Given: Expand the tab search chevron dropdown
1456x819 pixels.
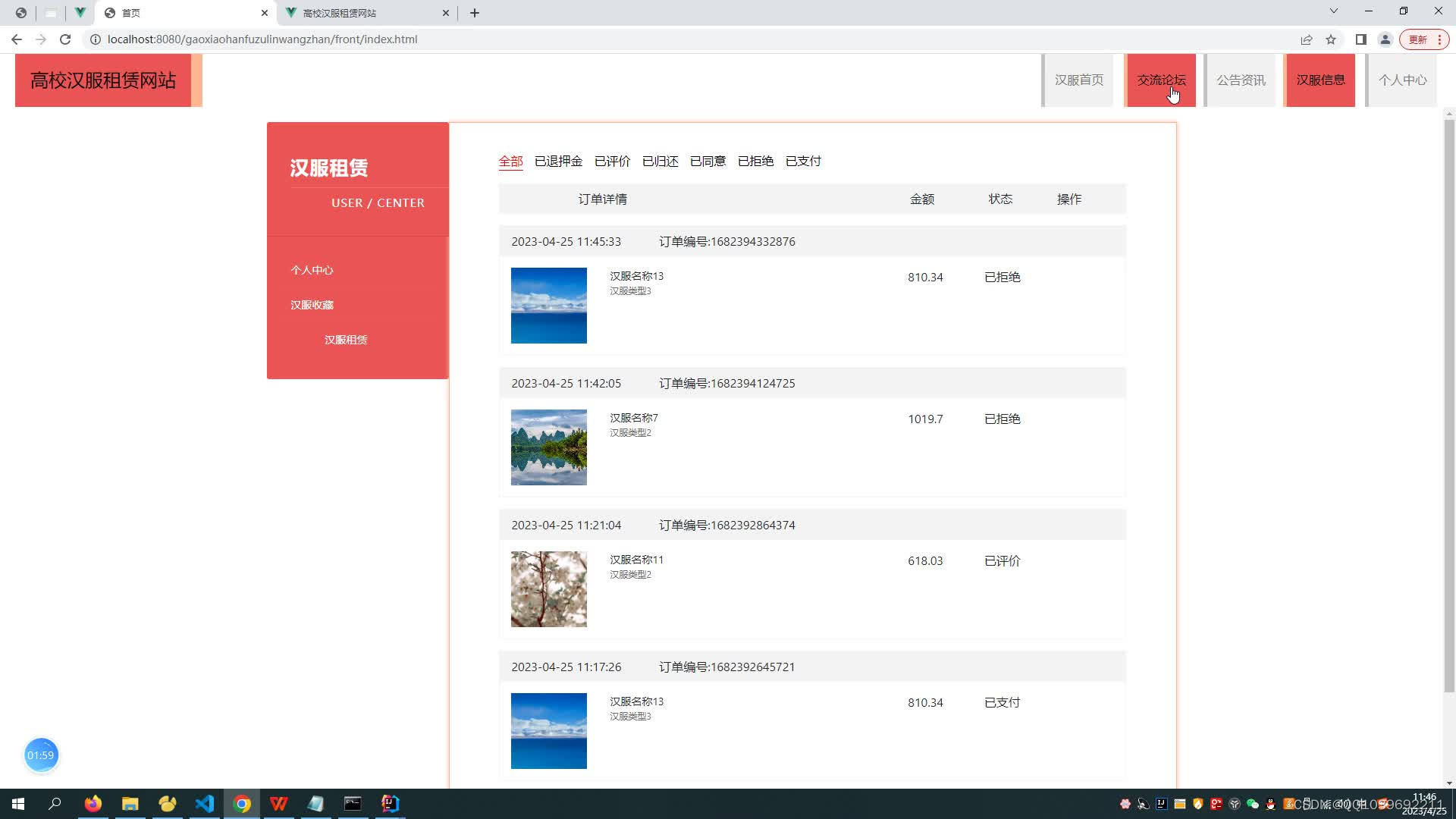Looking at the screenshot, I should pyautogui.click(x=1333, y=11).
